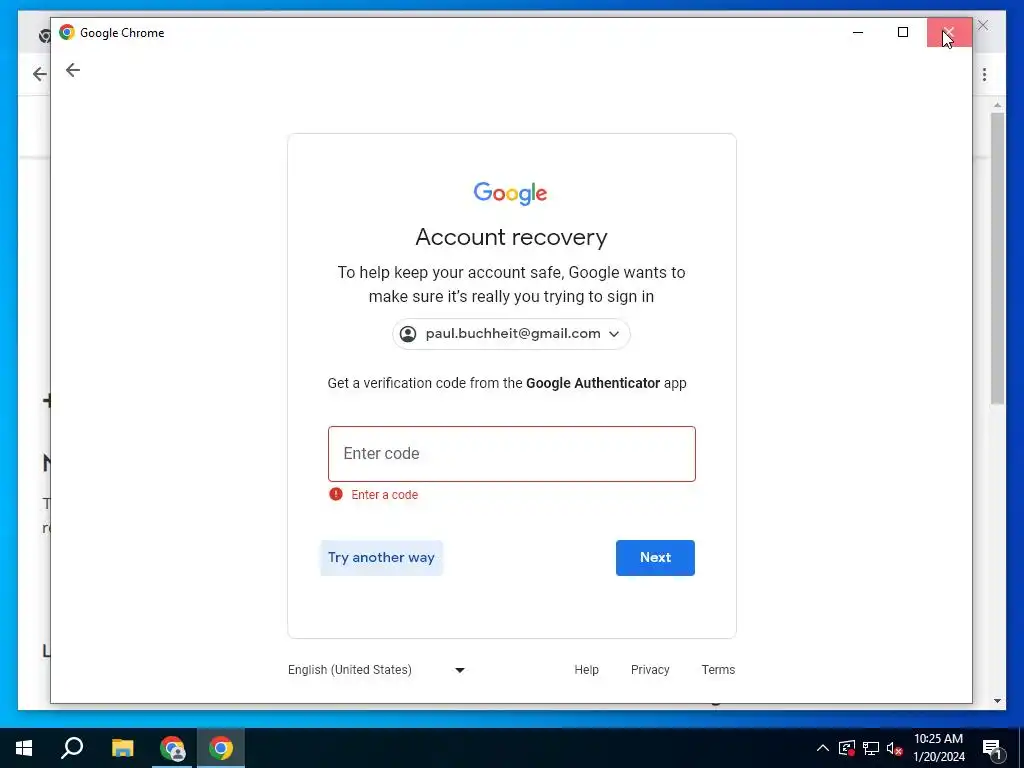Open the network tray icon
1024x768 pixels.
(x=871, y=748)
